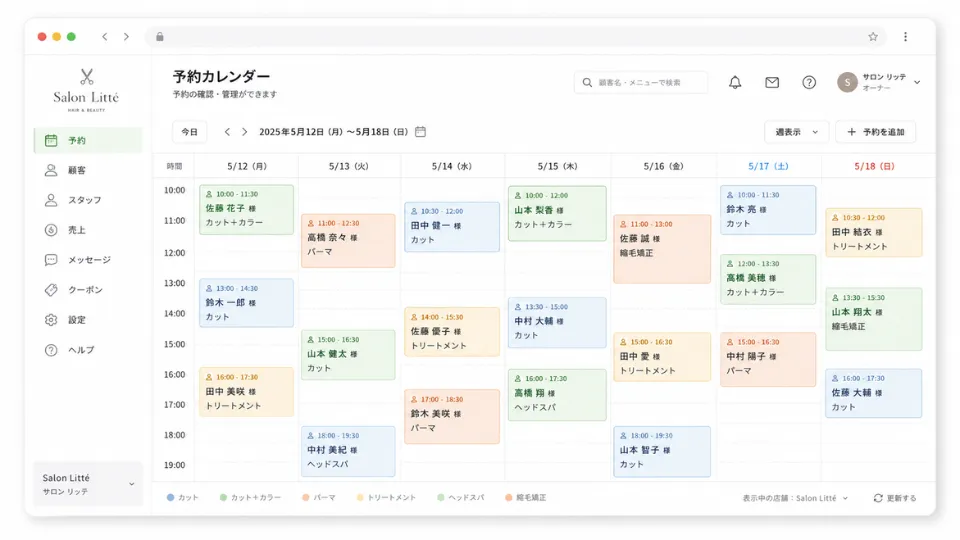Screen dimensions: 960x540
Task: Open 田中 健一 カット appointment
Action: click(x=452, y=227)
